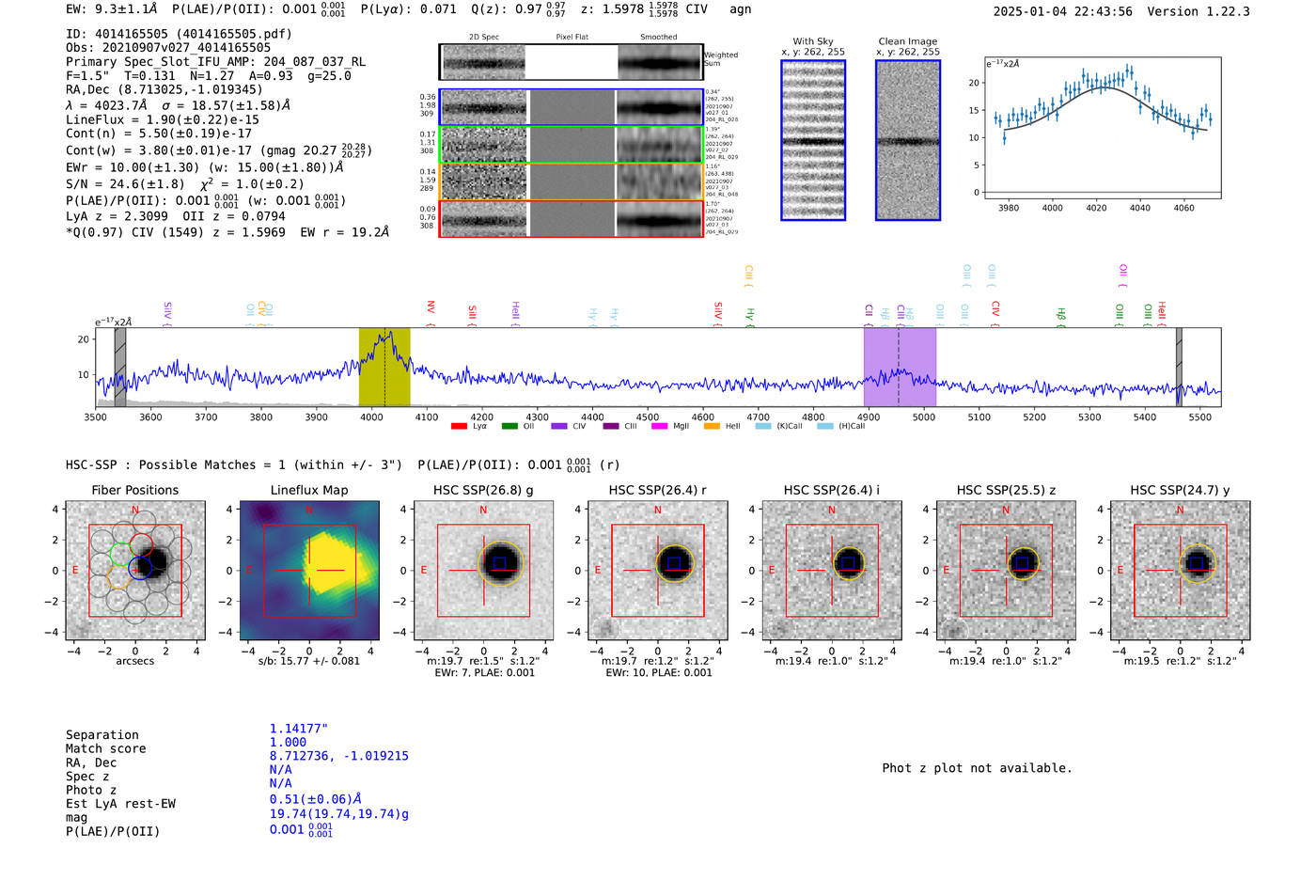Click the CIV purple legend swatch
The image size is (1316, 896).
pyautogui.click(x=559, y=426)
